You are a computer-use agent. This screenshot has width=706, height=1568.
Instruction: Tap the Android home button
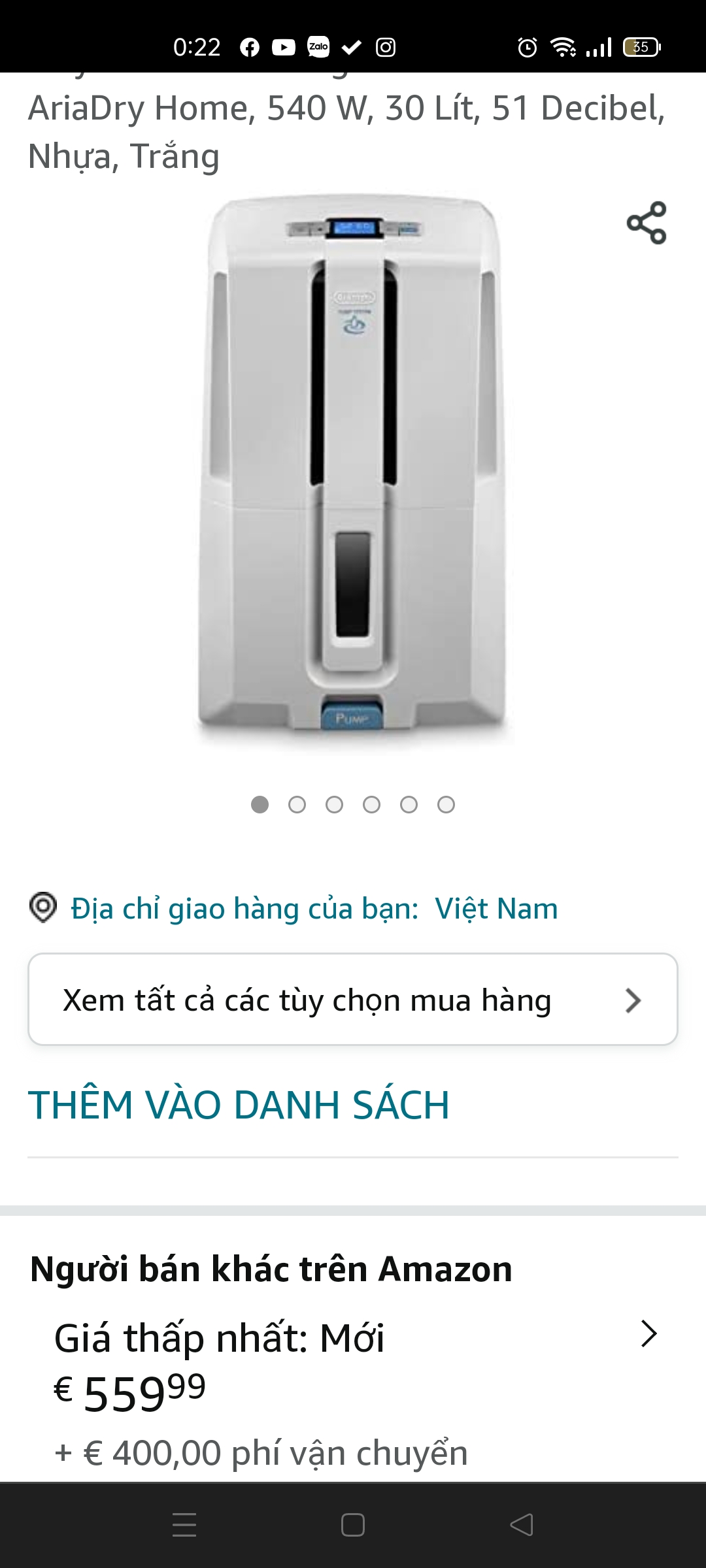(353, 1525)
